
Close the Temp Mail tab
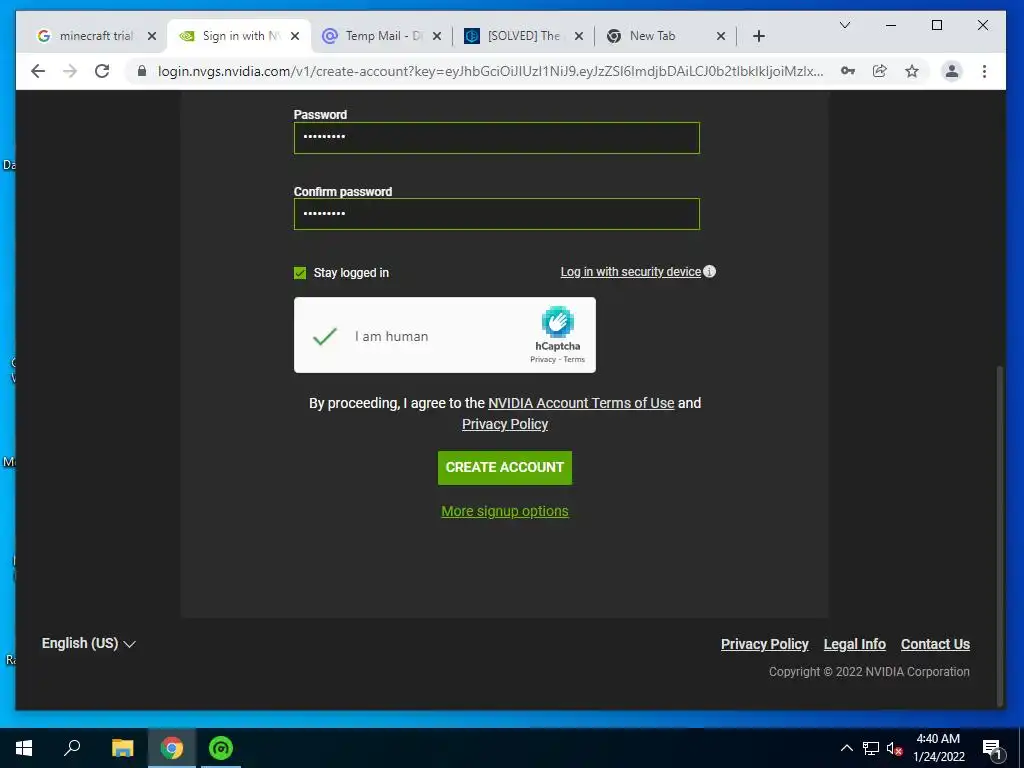point(437,36)
